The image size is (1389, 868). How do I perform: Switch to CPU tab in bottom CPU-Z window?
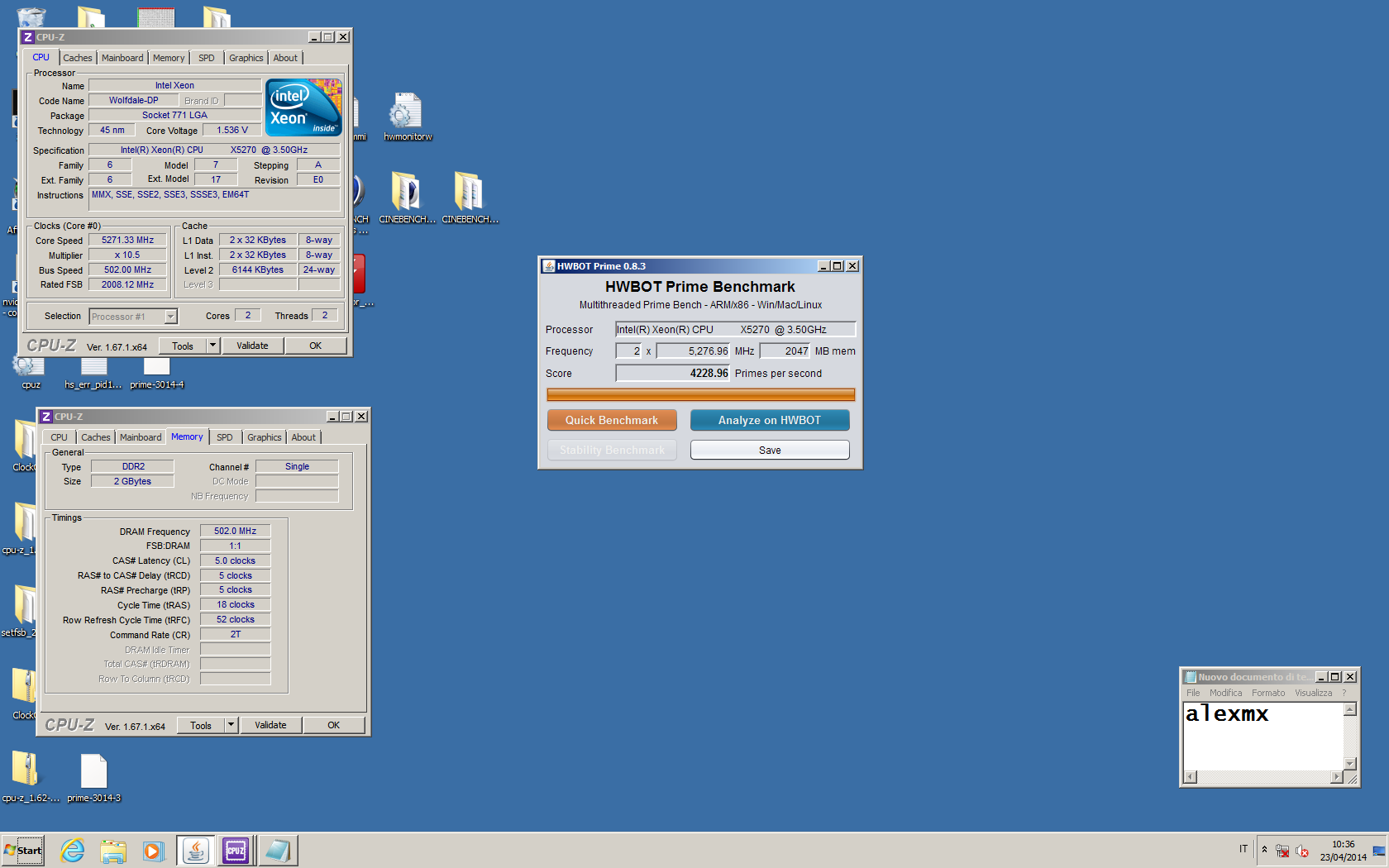(x=60, y=437)
